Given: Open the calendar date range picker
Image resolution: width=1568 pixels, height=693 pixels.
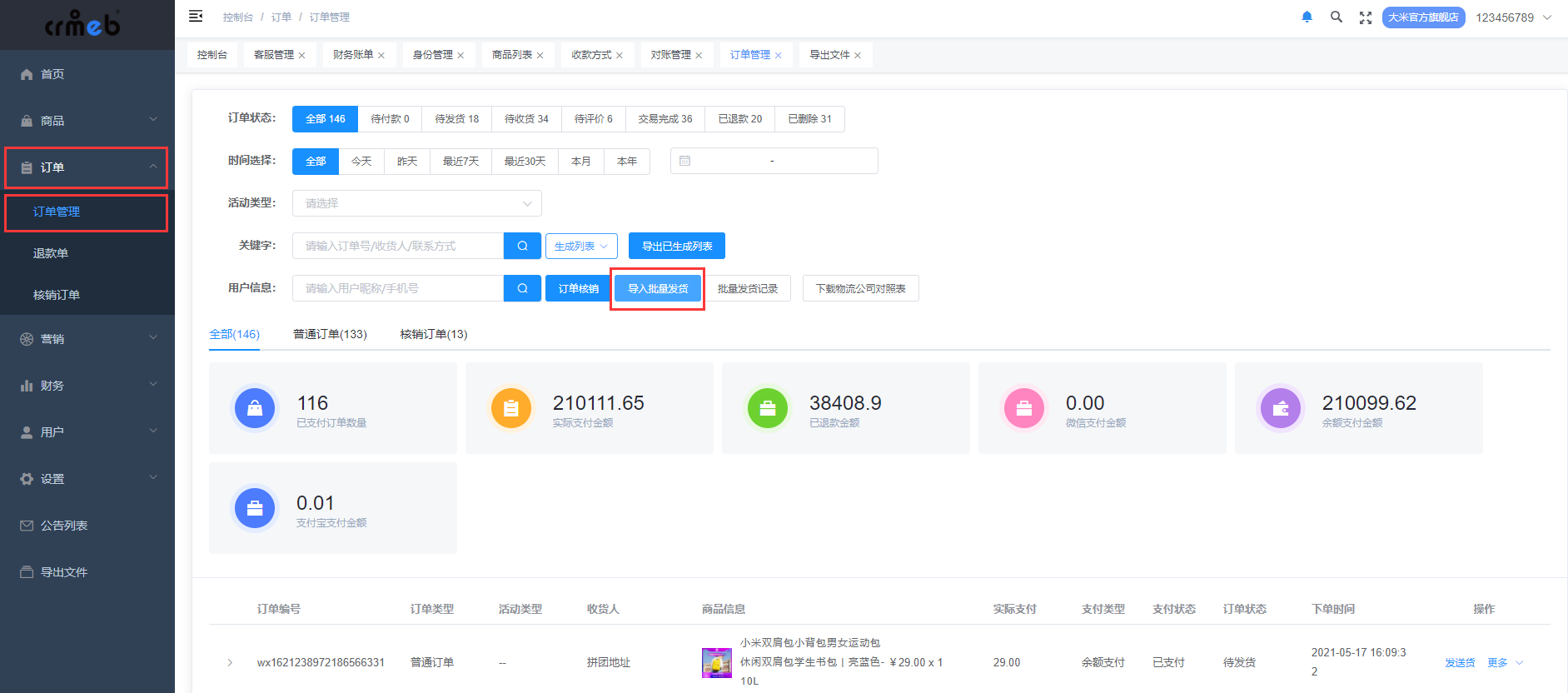Looking at the screenshot, I should pyautogui.click(x=774, y=161).
